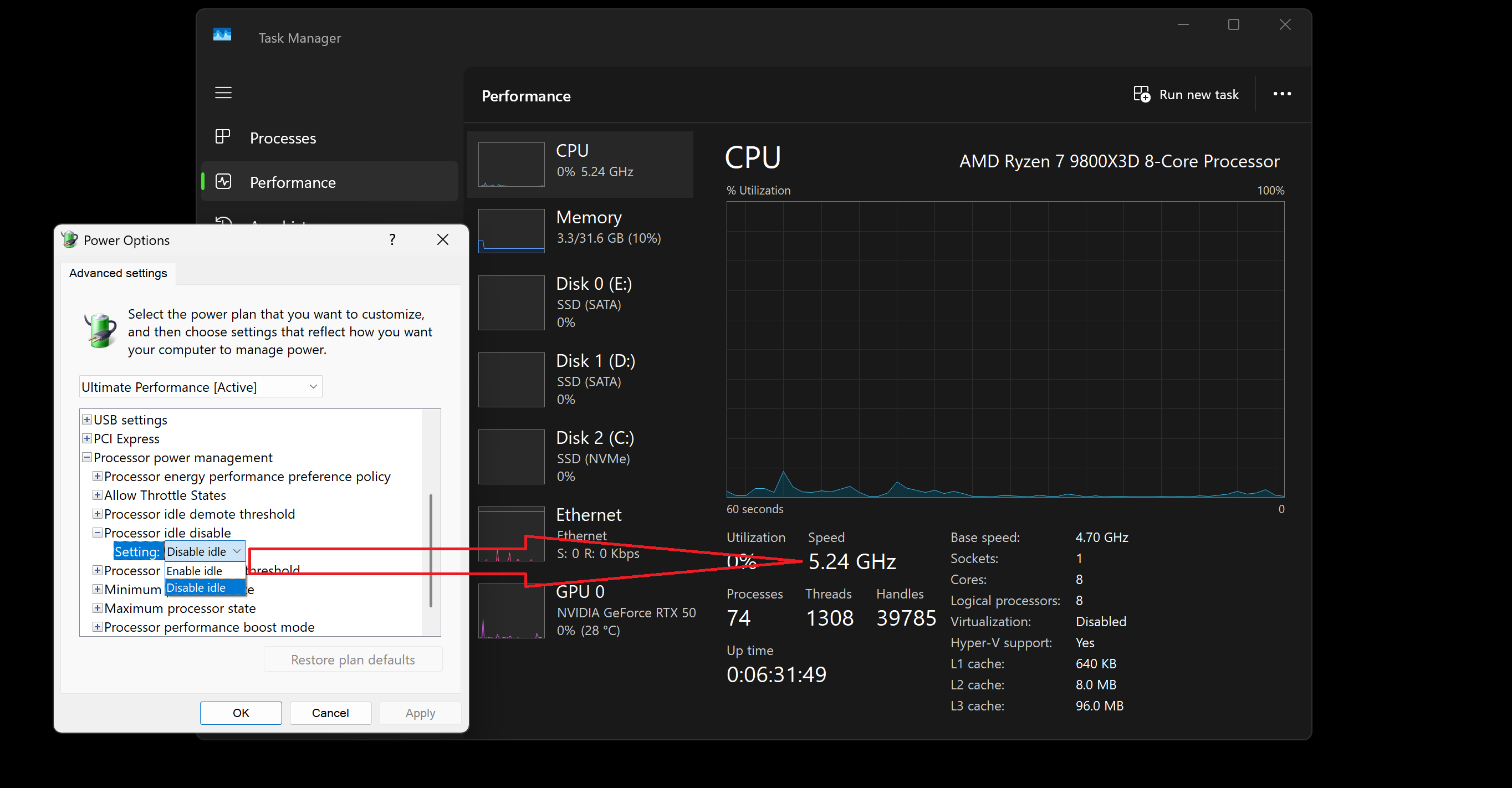1512x788 pixels.
Task: Click the Task Manager app icon in title bar
Action: pos(222,35)
